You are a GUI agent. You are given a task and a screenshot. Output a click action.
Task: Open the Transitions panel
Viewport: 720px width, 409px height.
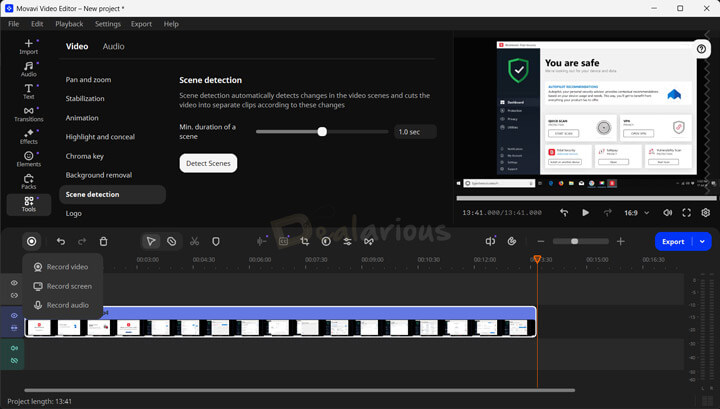coord(28,115)
